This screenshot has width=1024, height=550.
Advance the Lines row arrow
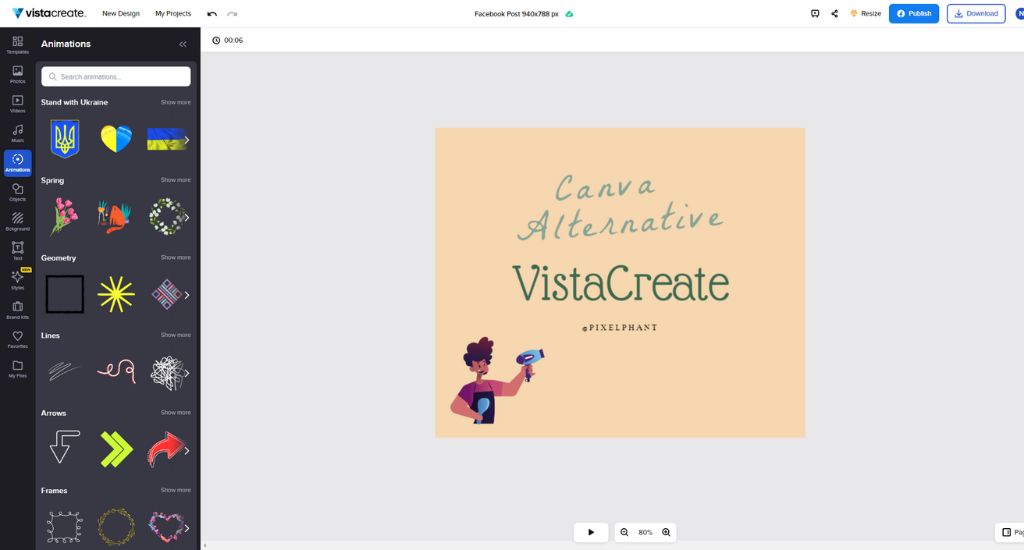click(187, 373)
